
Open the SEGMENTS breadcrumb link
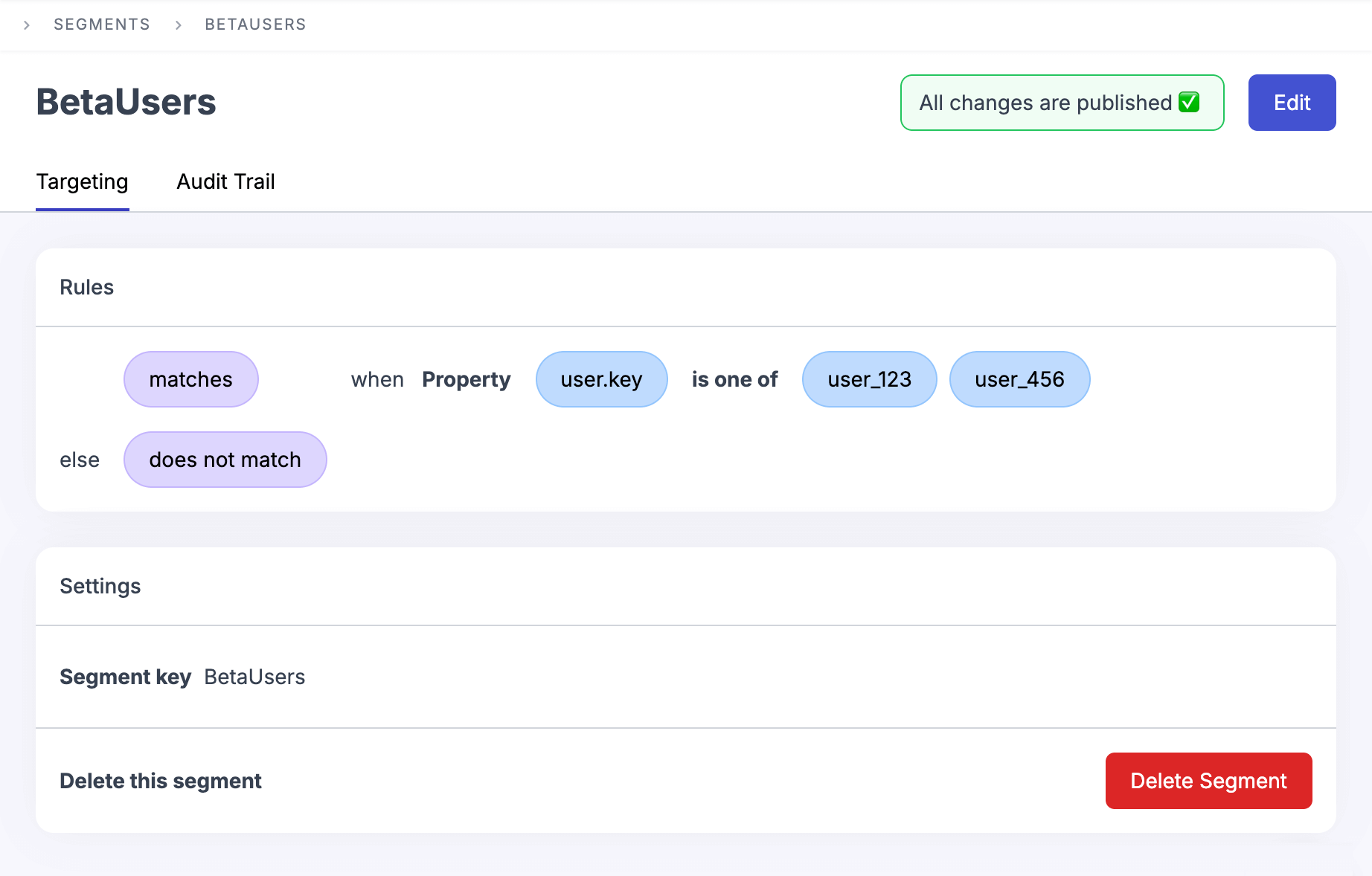[x=102, y=25]
